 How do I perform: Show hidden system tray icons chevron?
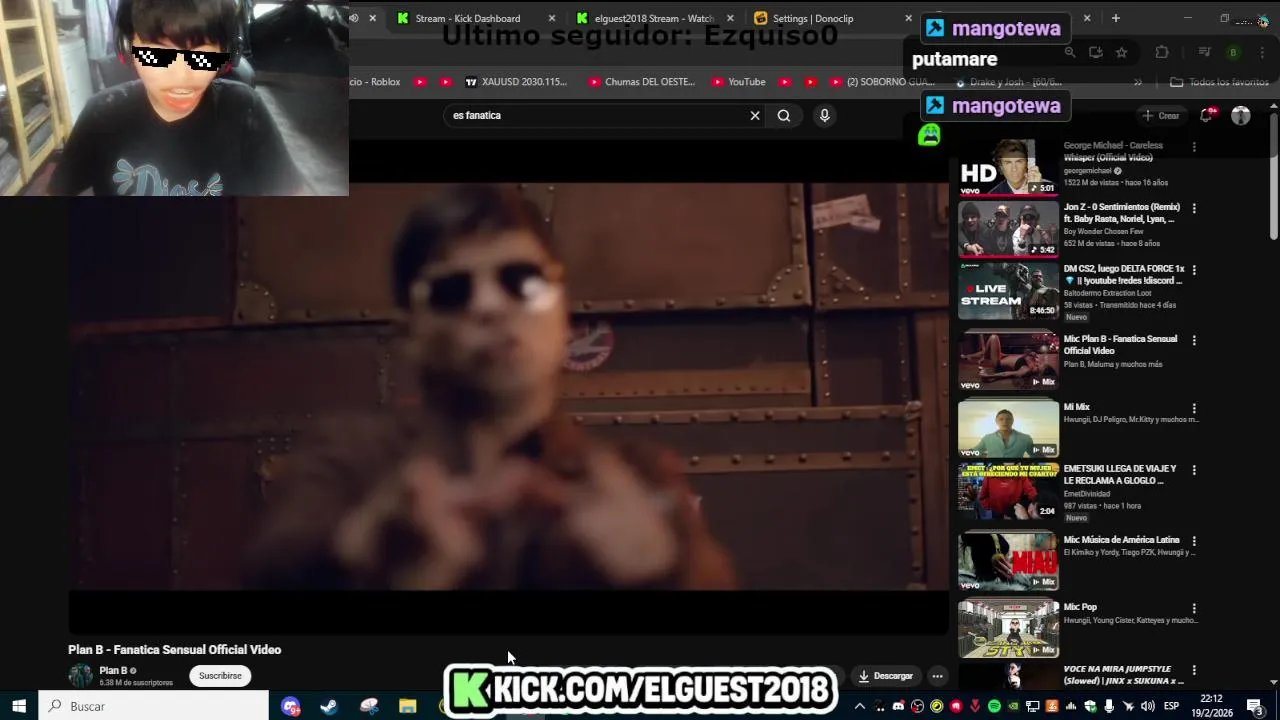point(859,706)
